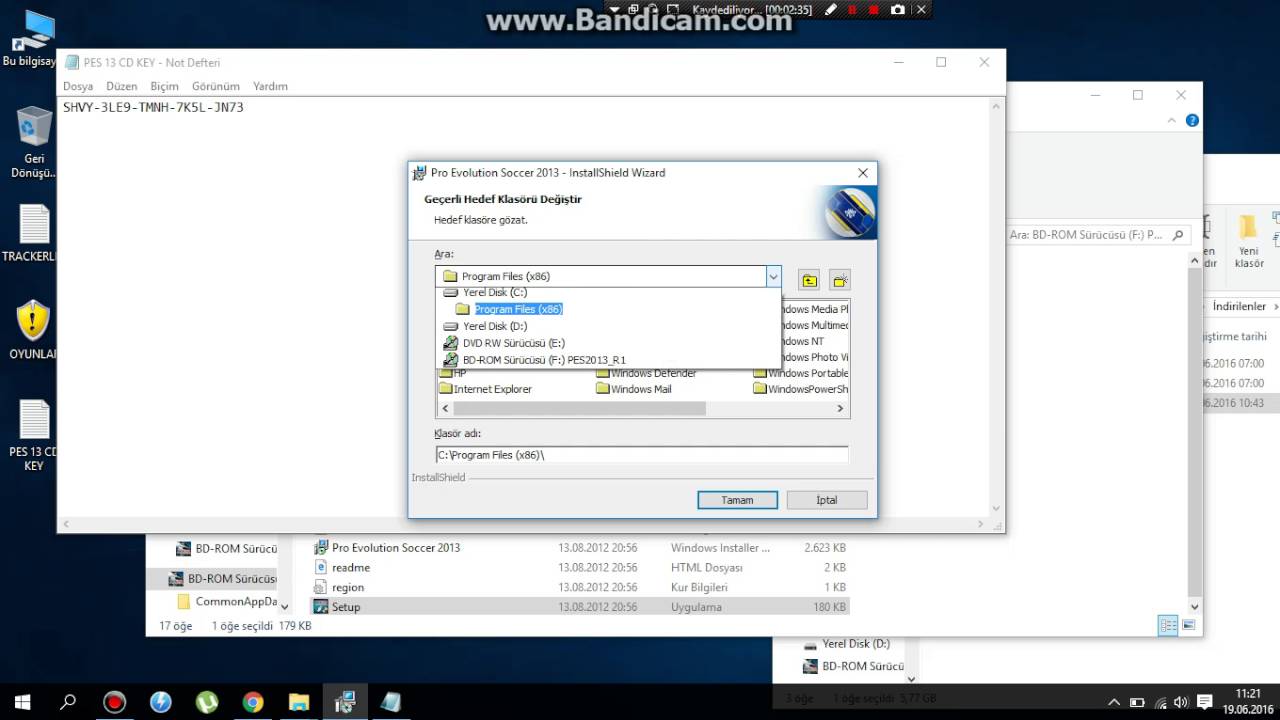Close the Bandicam recording bar
1280x720 pixels.
[921, 9]
